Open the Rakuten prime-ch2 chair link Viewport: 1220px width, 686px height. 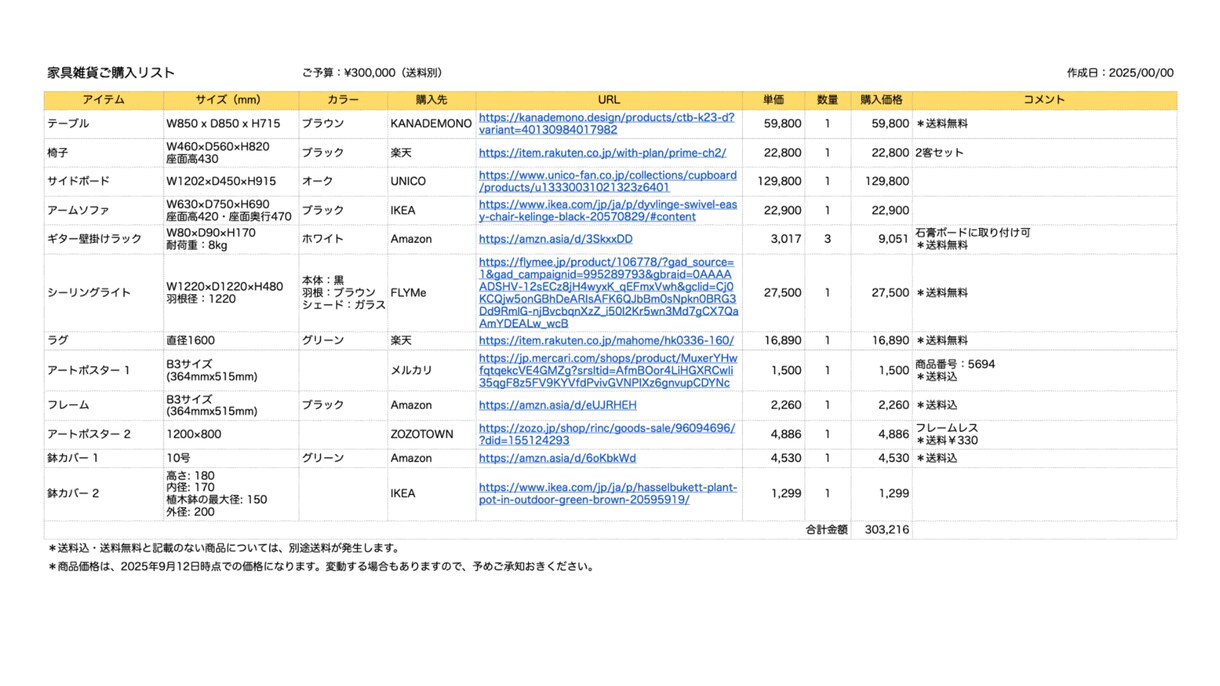click(602, 153)
